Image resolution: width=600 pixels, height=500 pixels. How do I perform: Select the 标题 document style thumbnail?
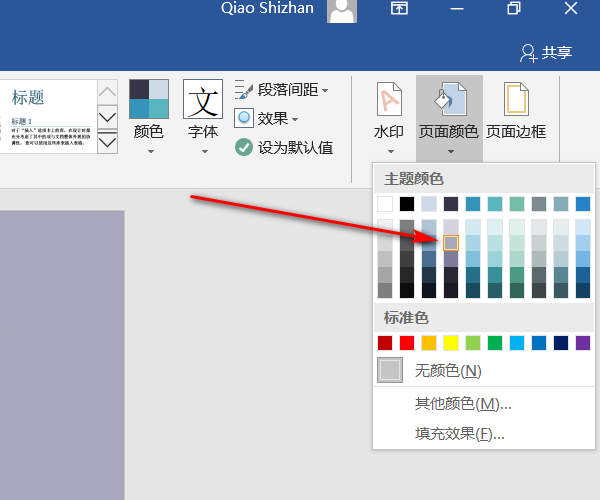(48, 117)
